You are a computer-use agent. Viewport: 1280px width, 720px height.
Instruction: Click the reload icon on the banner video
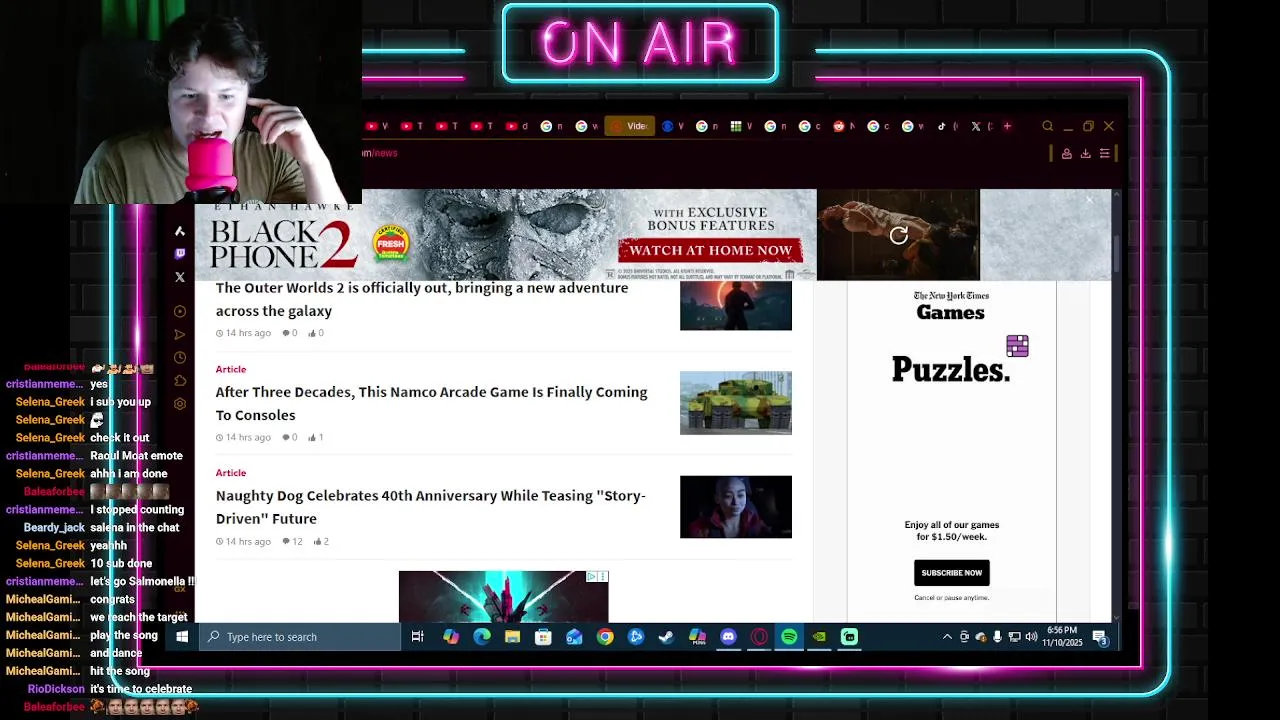pos(898,235)
